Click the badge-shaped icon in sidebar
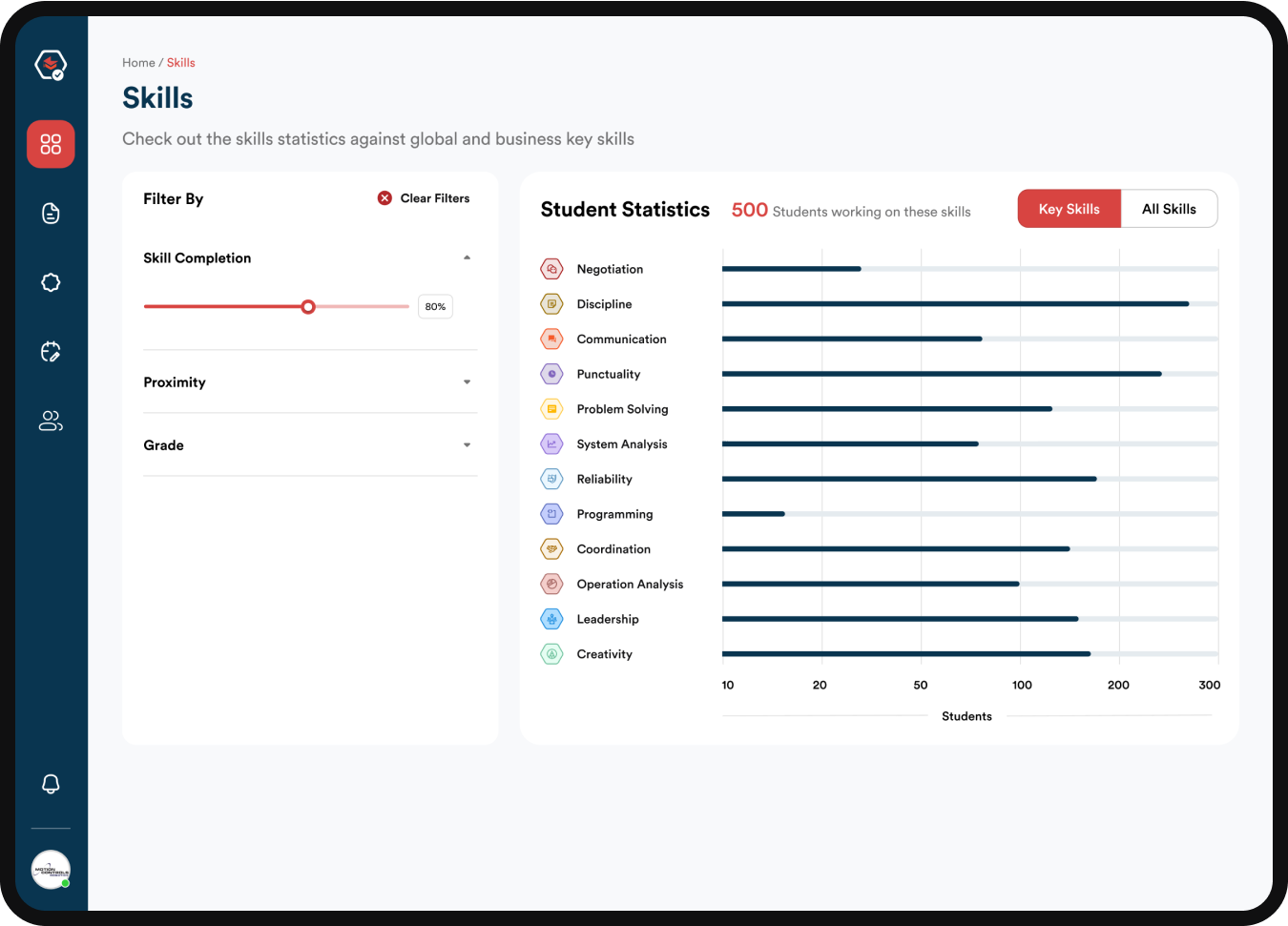 [x=51, y=282]
